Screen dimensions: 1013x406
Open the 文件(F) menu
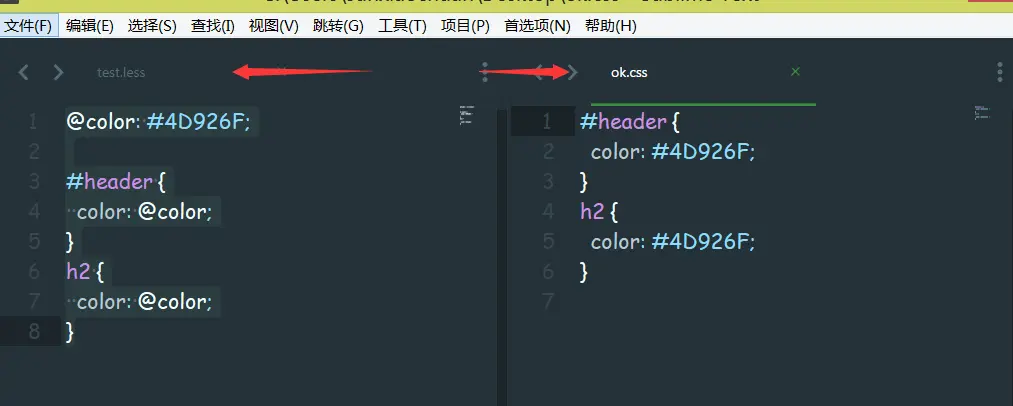(x=28, y=26)
